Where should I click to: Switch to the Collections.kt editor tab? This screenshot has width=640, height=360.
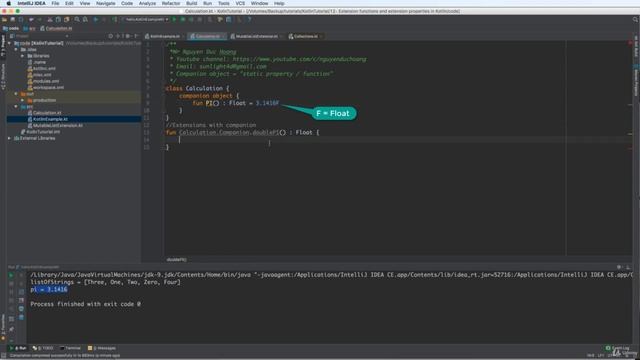(306, 36)
